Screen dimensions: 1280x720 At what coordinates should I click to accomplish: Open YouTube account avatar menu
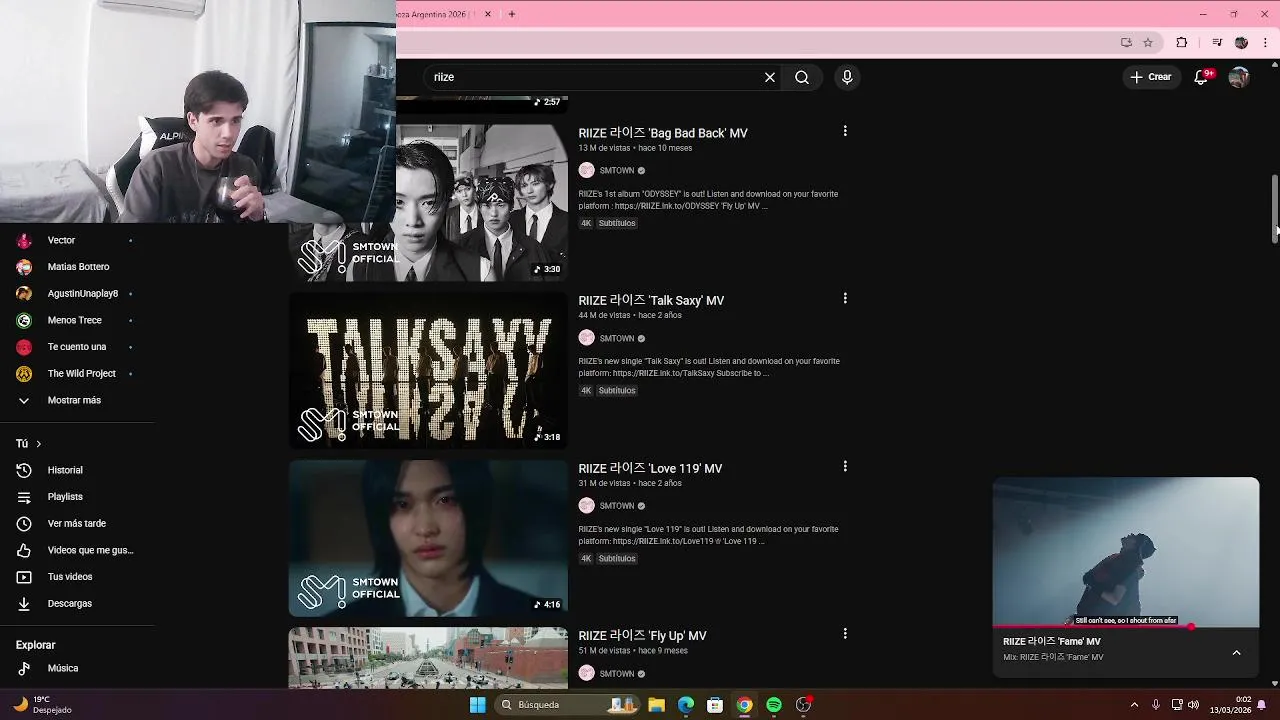click(x=1239, y=77)
